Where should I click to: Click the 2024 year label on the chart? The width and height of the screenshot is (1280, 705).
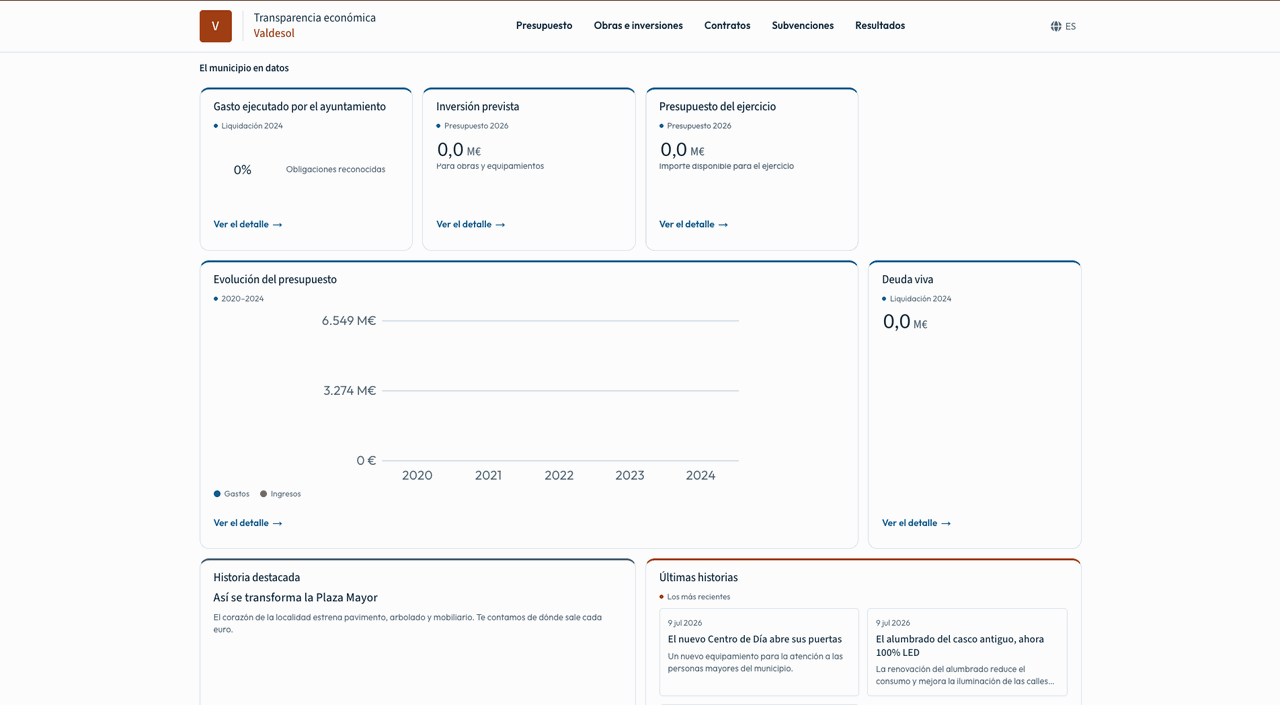pos(701,476)
